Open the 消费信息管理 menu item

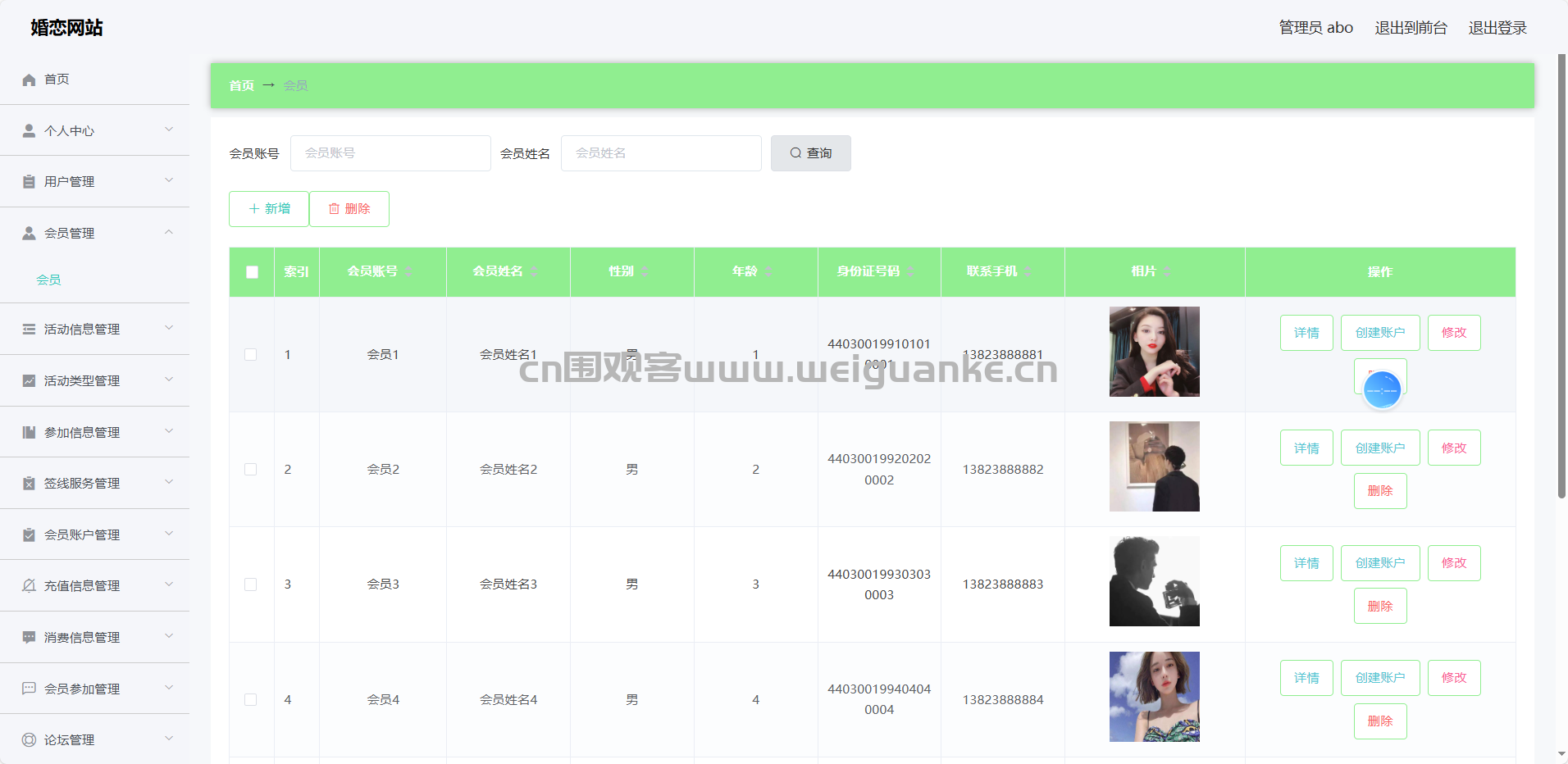click(x=82, y=637)
